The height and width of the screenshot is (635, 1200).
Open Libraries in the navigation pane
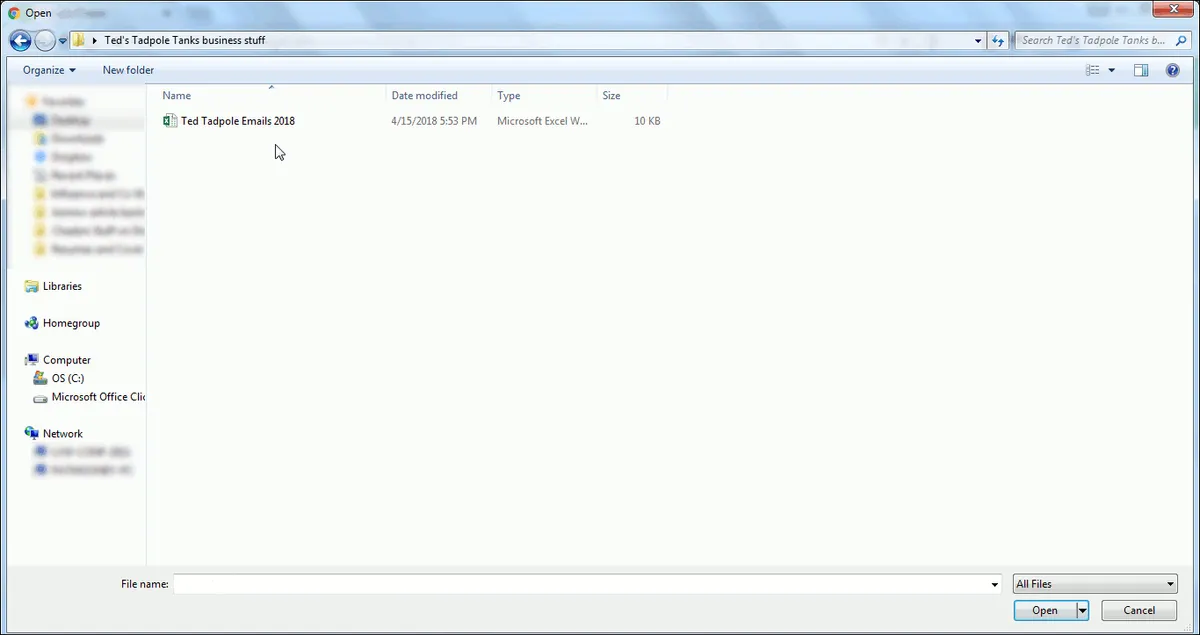pyautogui.click(x=62, y=286)
